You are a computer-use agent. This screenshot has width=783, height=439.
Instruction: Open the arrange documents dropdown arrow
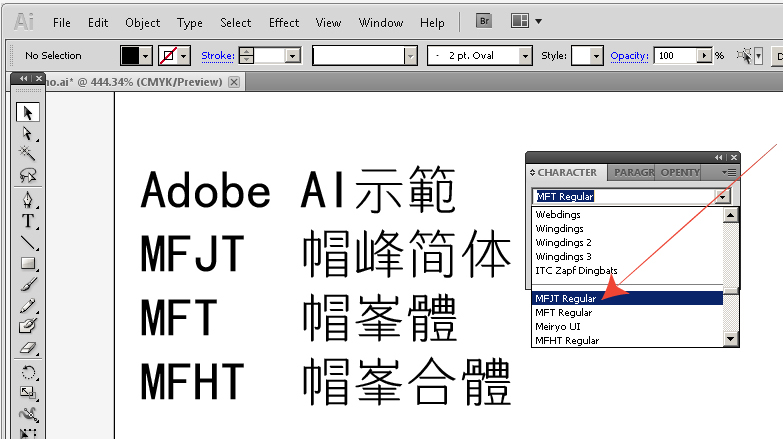click(538, 21)
